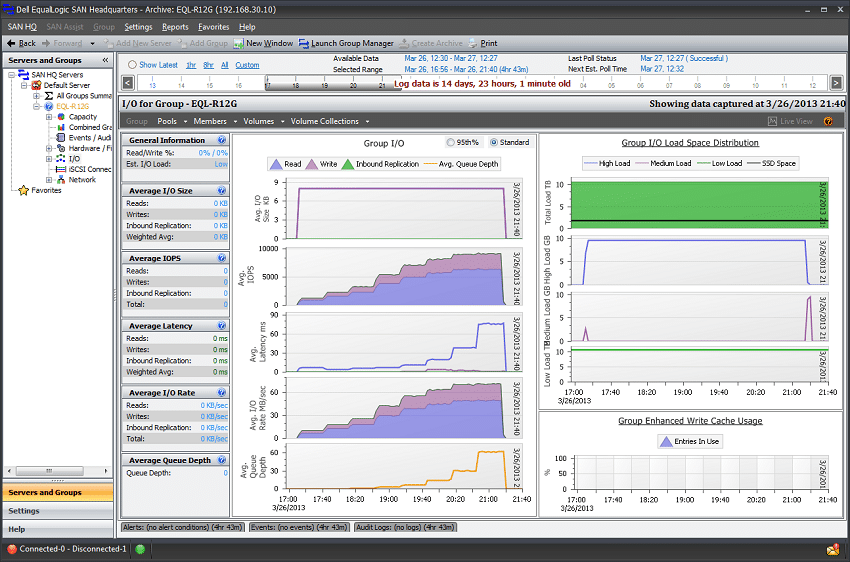Open Favorites star in the tree
The image size is (850, 562).
point(23,190)
